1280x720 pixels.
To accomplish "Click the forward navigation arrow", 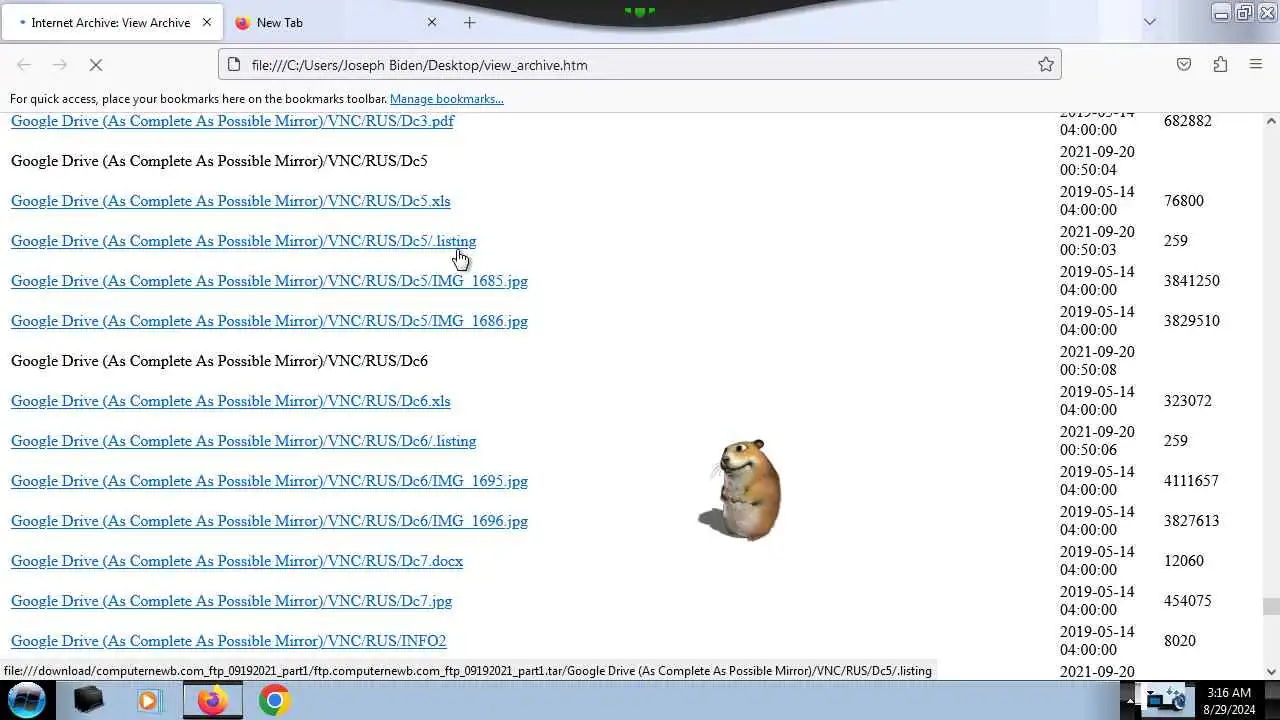I will tap(60, 65).
